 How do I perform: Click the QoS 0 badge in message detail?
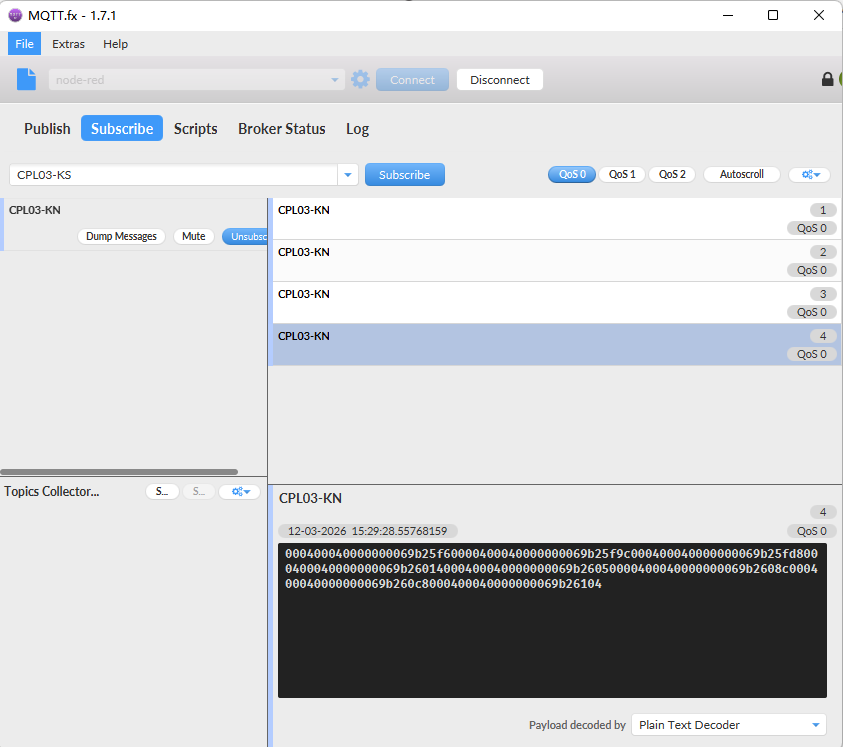[x=812, y=531]
